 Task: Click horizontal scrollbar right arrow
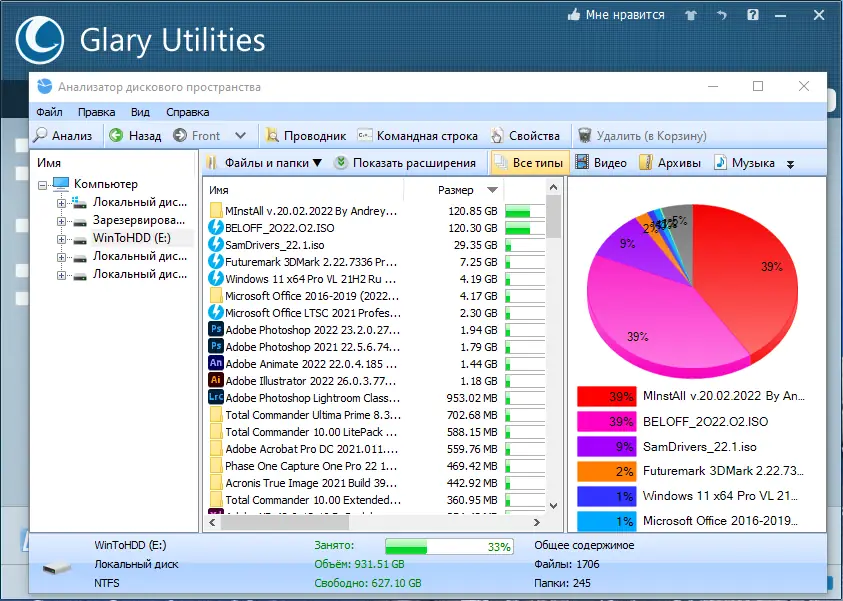537,522
